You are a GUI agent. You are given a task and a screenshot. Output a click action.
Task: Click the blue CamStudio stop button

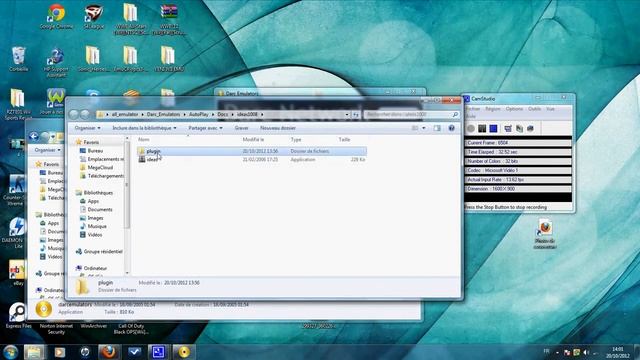[x=493, y=129]
